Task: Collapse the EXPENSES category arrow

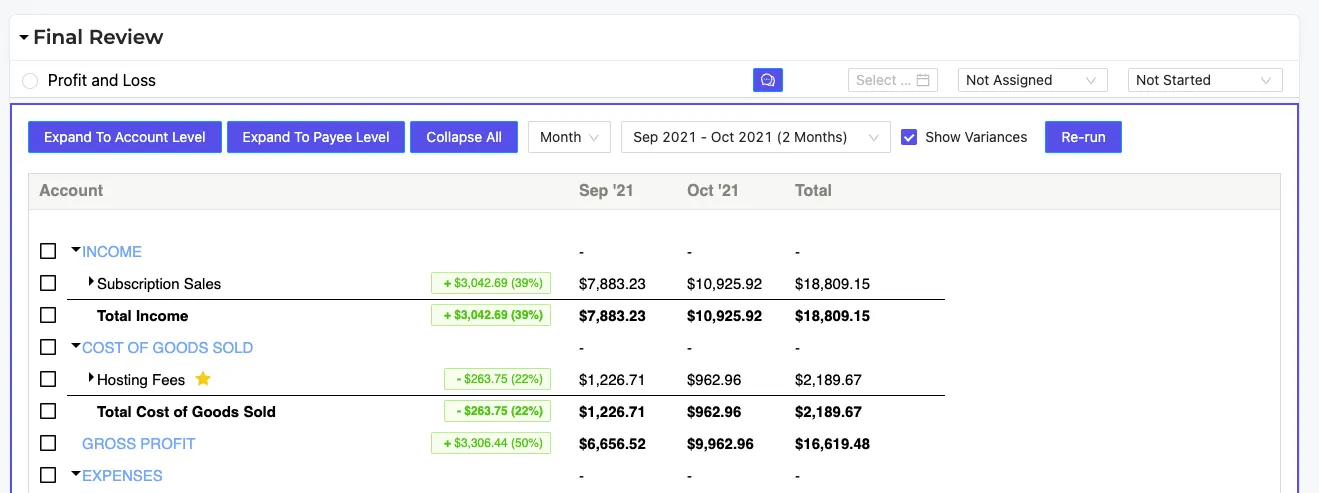Action: pos(76,474)
